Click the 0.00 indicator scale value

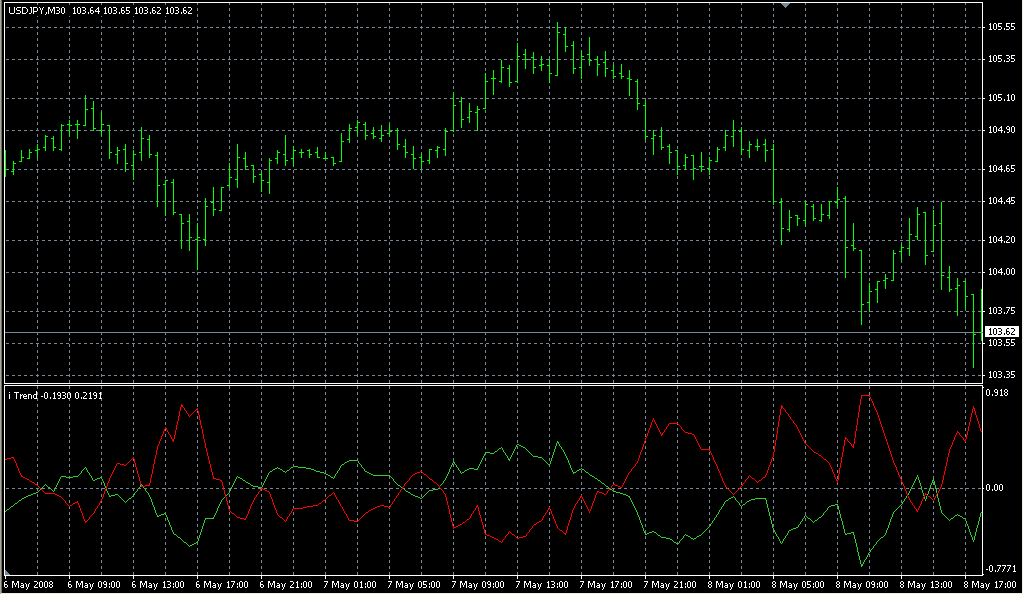(997, 488)
